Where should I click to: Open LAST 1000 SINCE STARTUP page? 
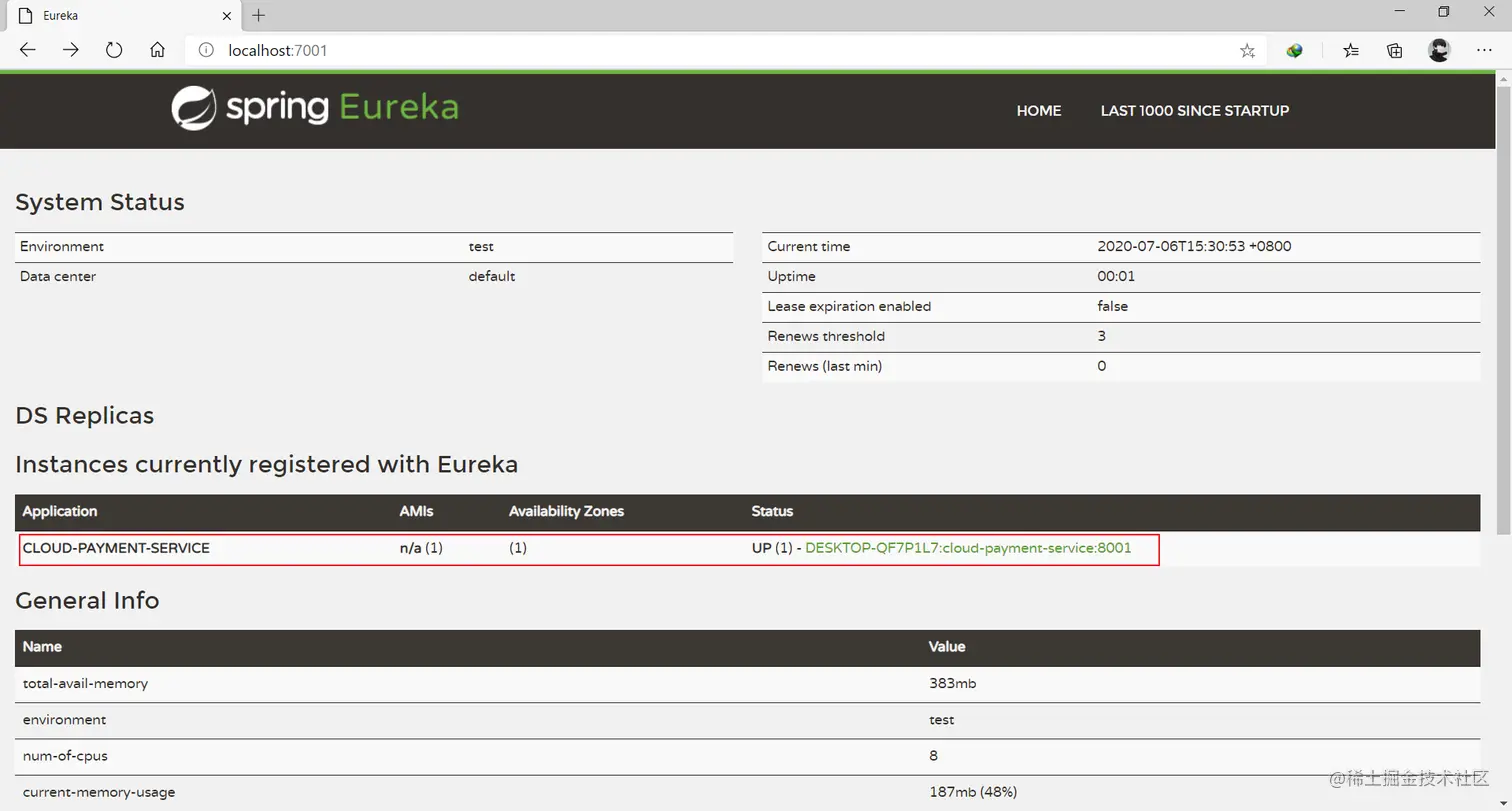coord(1195,111)
